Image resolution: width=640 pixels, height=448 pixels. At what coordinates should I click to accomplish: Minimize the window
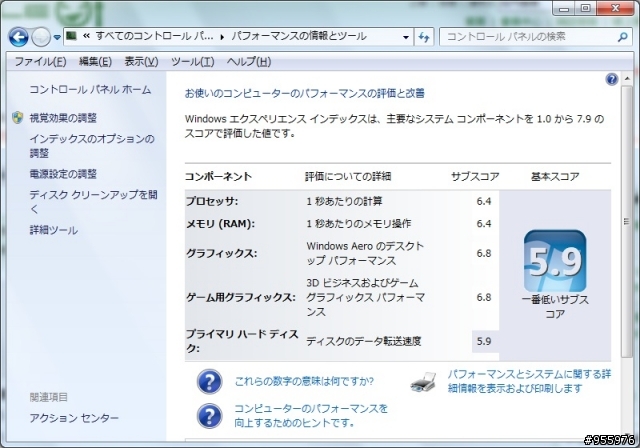(x=565, y=8)
